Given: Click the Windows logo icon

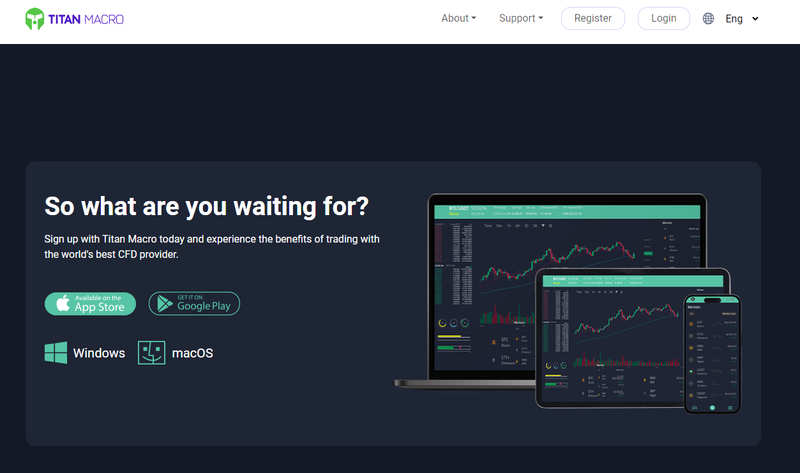Looking at the screenshot, I should (x=56, y=353).
